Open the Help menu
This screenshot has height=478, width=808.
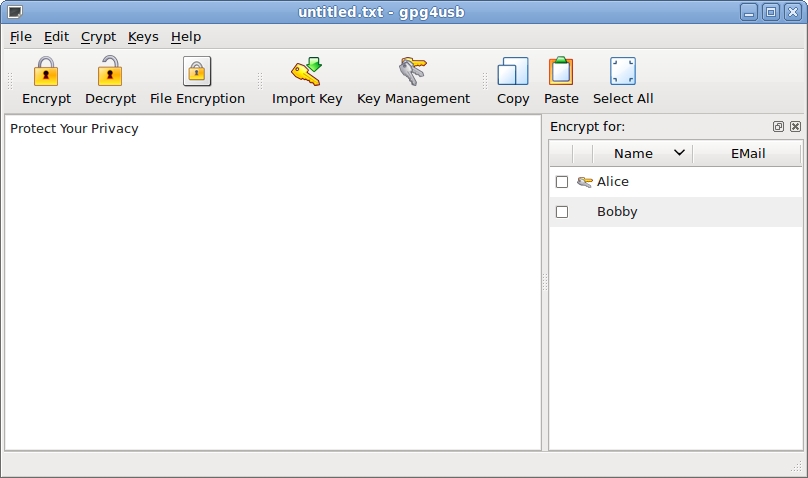186,37
